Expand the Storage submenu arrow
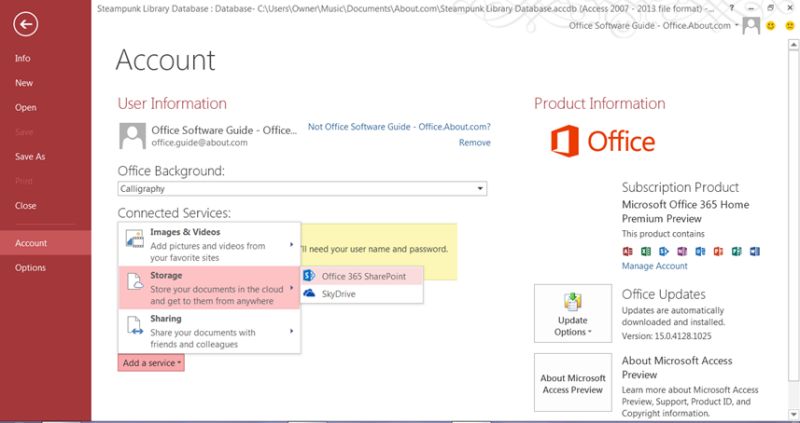 pyautogui.click(x=292, y=288)
